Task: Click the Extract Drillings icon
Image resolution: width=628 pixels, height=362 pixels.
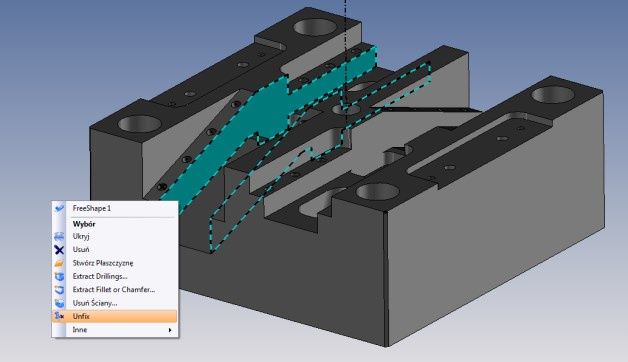Action: (59, 276)
